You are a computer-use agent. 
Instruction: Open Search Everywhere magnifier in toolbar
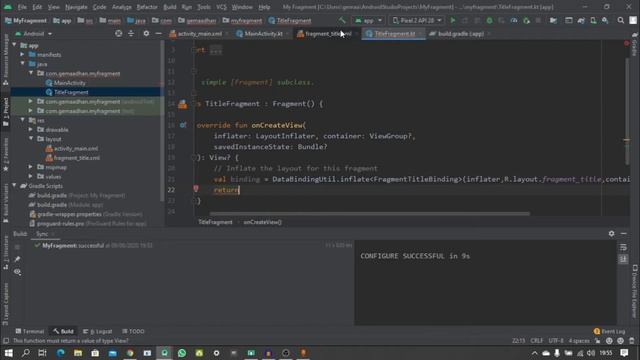(620, 20)
